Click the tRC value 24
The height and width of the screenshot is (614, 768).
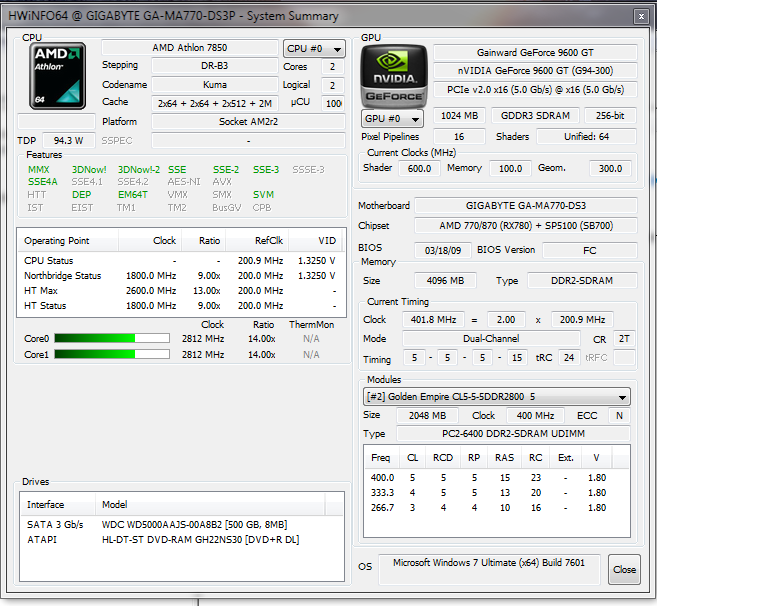[569, 357]
